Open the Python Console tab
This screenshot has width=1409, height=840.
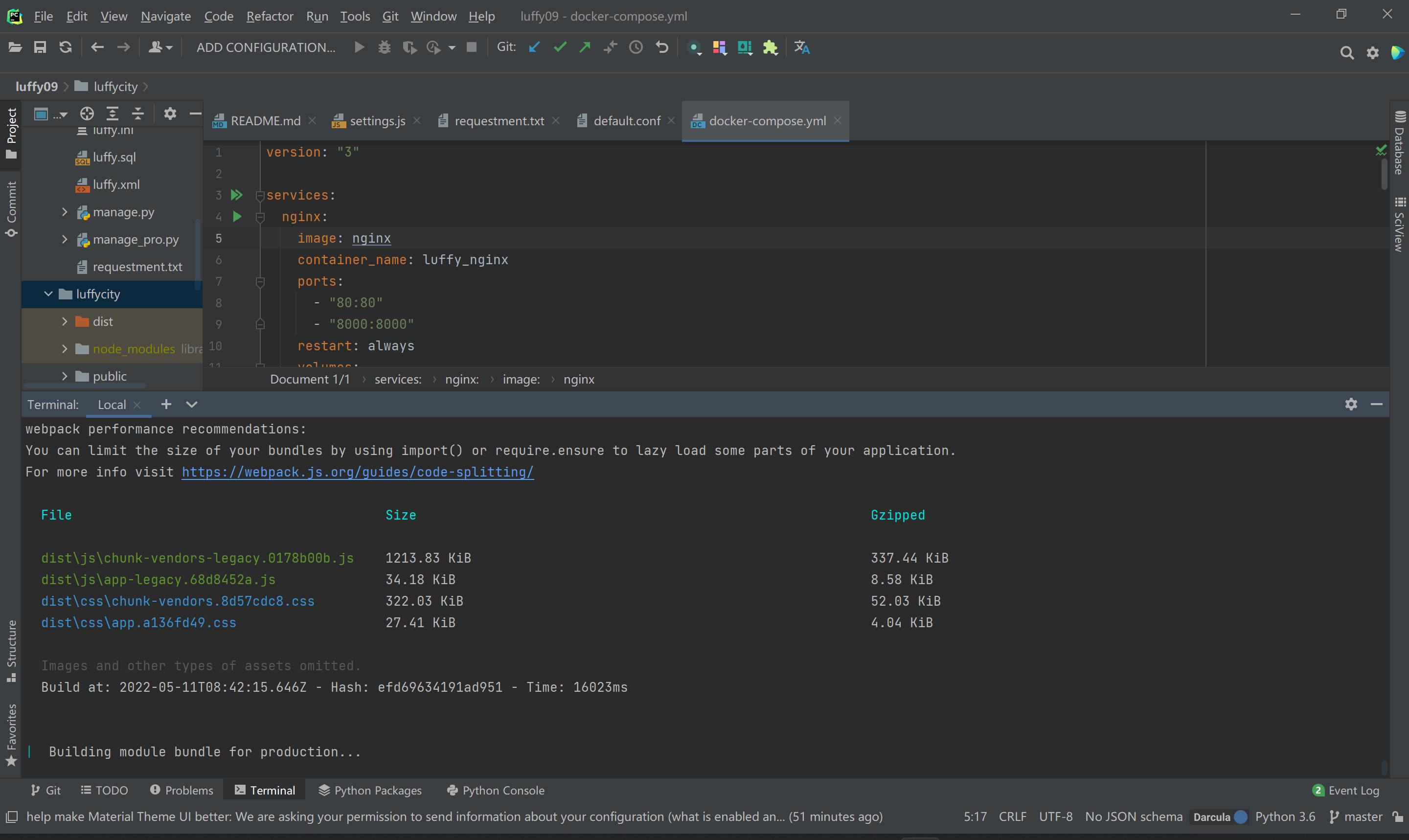tap(496, 790)
